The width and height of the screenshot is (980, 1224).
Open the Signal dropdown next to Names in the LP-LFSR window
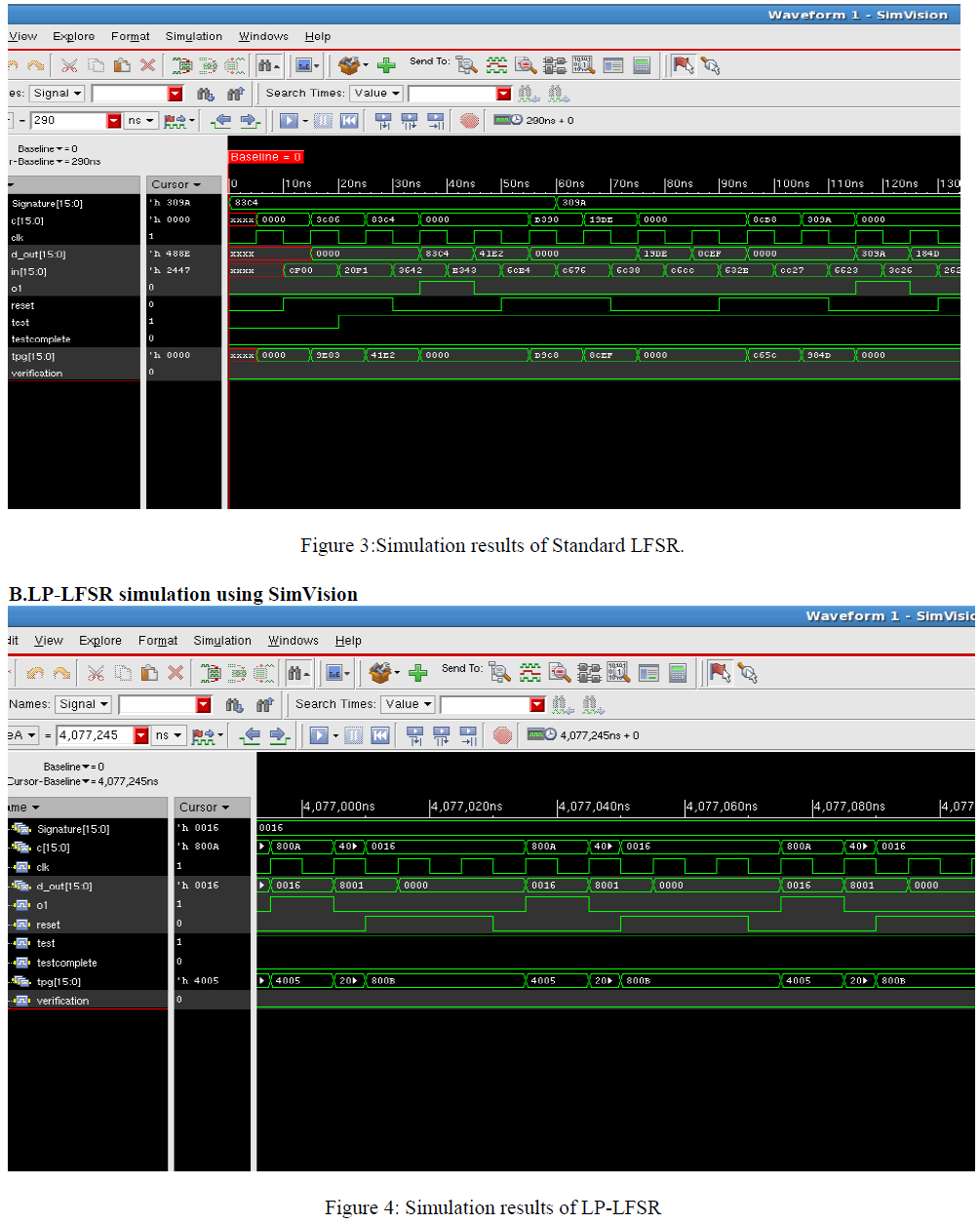point(84,704)
